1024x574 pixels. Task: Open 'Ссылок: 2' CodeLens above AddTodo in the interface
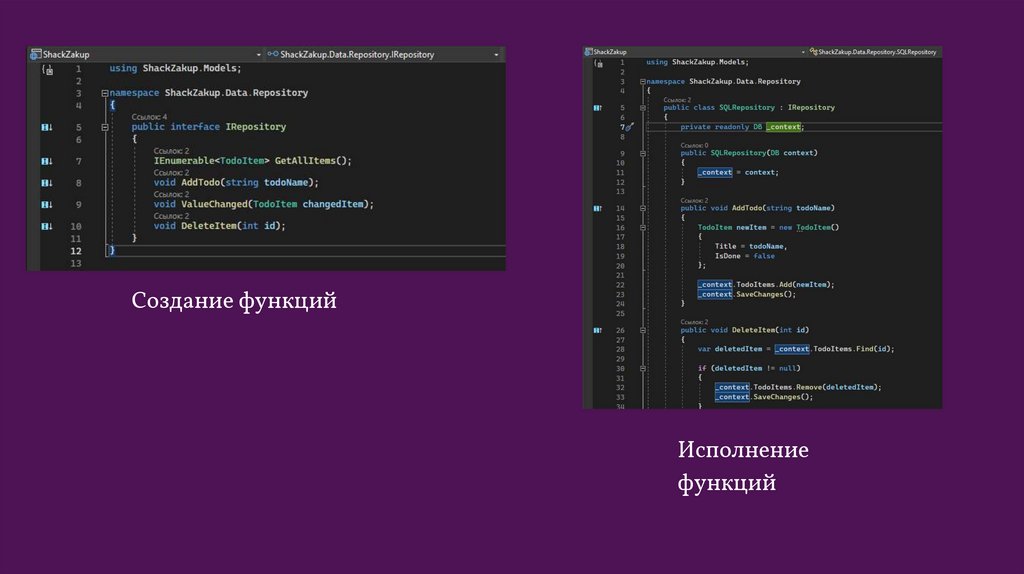171,172
